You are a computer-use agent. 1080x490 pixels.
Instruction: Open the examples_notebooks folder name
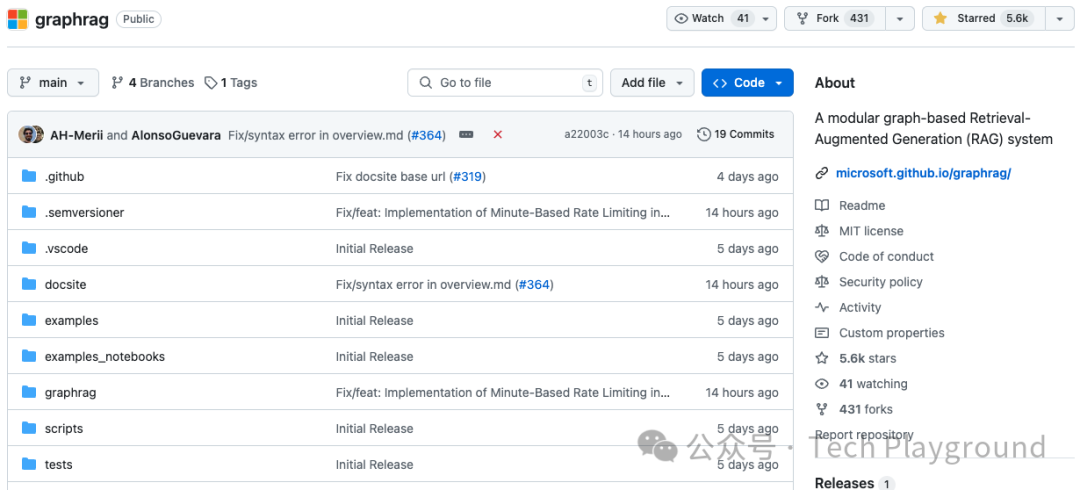(105, 356)
